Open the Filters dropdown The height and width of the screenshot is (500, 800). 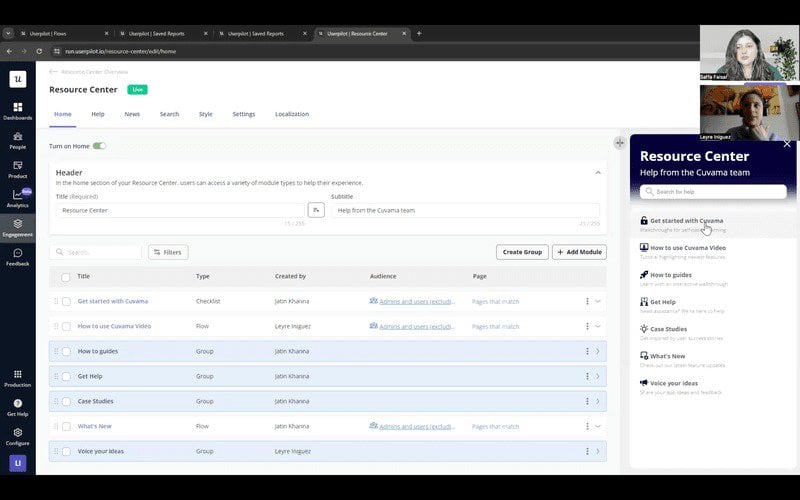[168, 252]
